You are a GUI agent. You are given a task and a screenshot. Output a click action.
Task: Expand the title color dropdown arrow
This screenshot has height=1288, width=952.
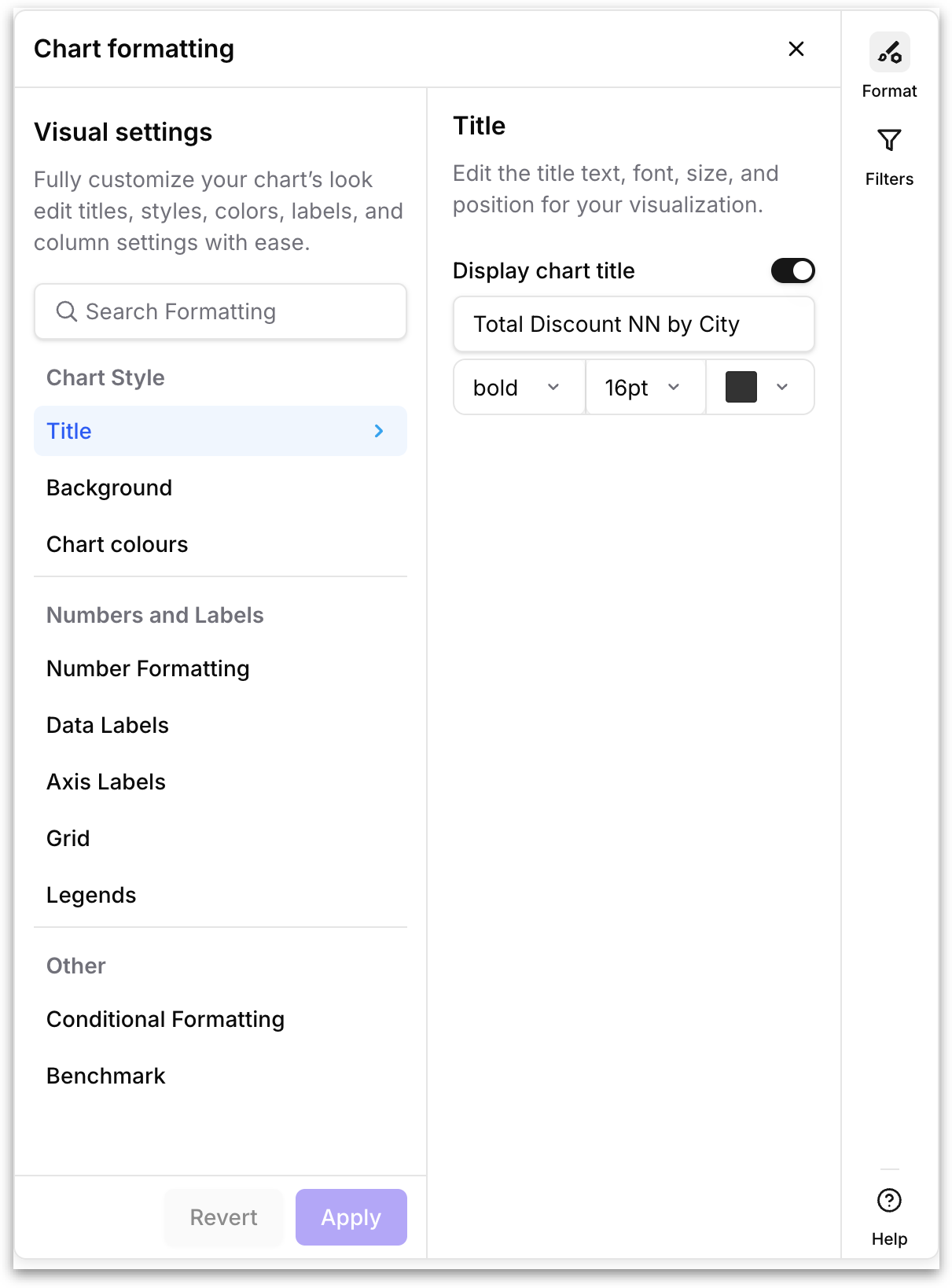(782, 387)
